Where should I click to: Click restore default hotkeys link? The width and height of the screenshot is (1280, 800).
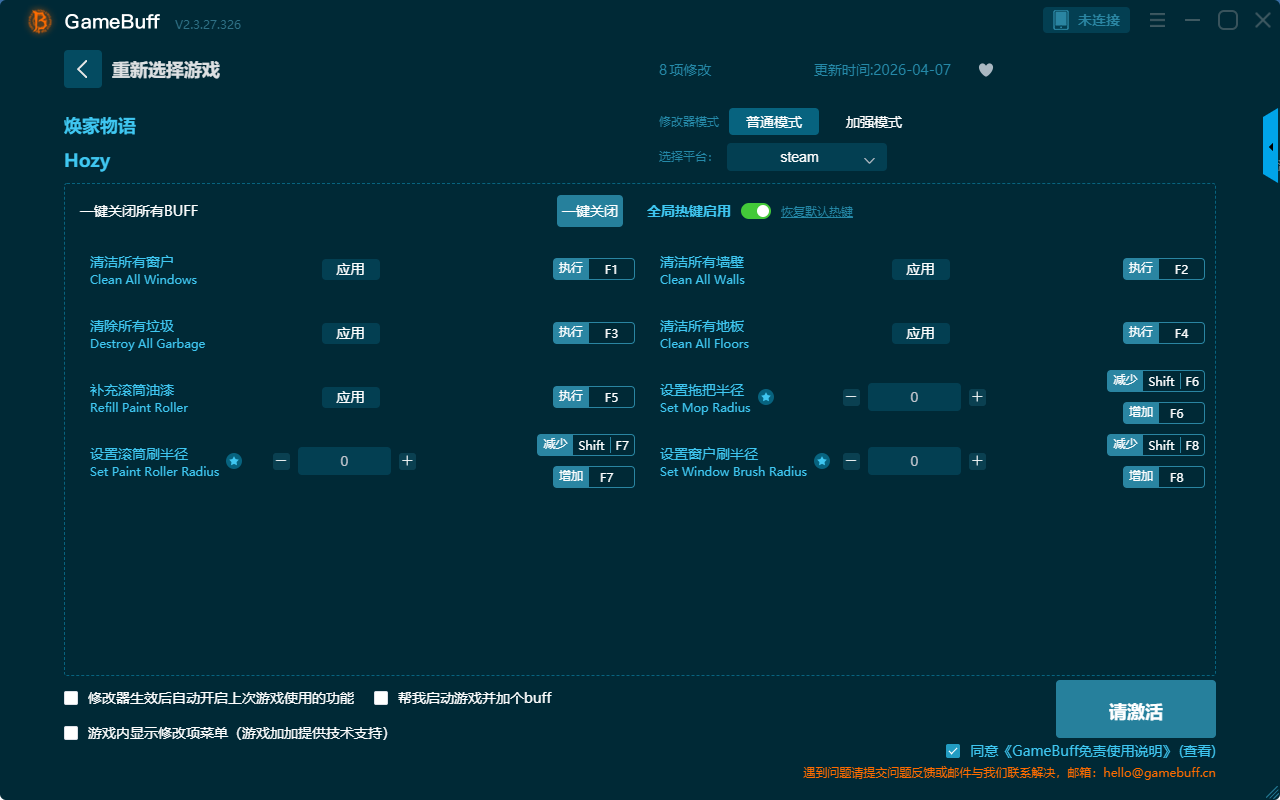(816, 212)
